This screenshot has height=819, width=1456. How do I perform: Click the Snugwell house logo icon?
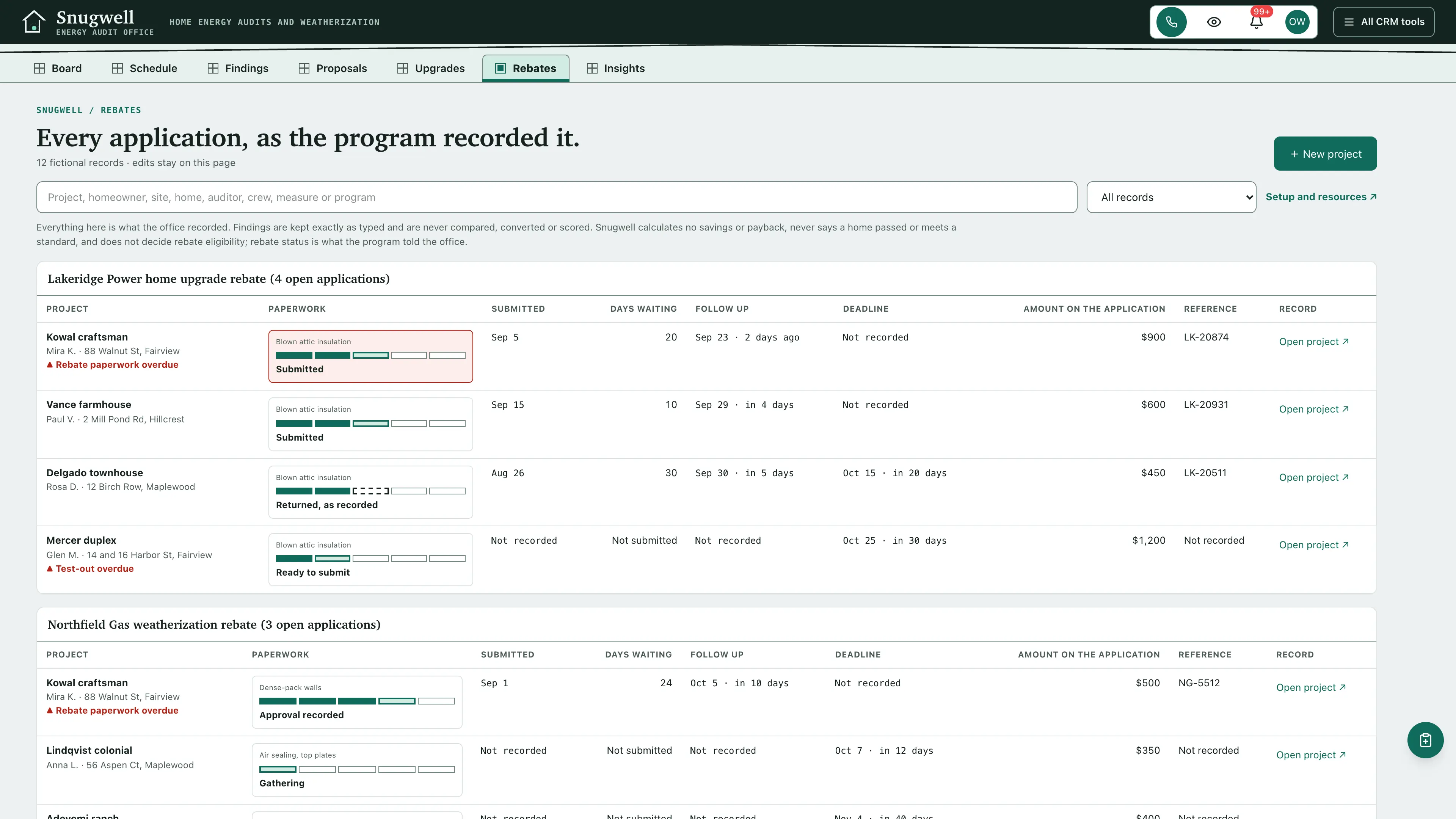pyautogui.click(x=33, y=22)
